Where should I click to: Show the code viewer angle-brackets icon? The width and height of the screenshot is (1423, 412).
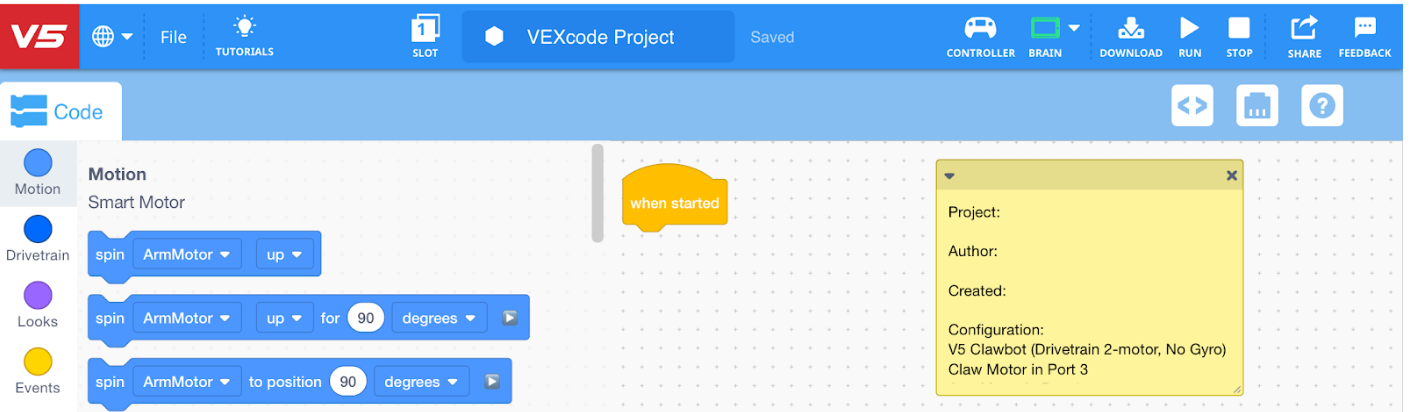point(1192,105)
